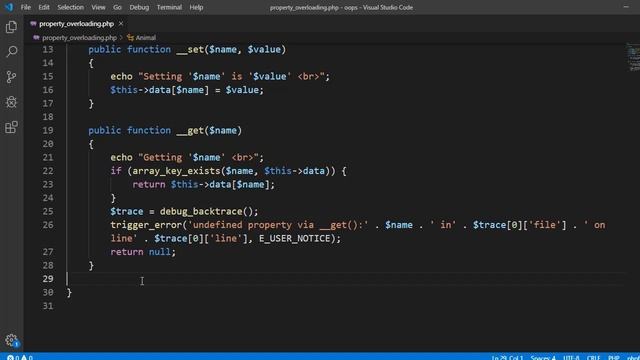Click the array_key_exists call

(176, 171)
